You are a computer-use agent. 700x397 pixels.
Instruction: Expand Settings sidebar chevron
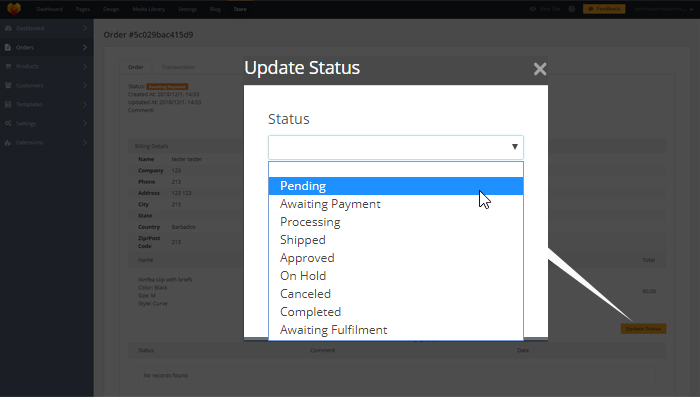point(85,123)
